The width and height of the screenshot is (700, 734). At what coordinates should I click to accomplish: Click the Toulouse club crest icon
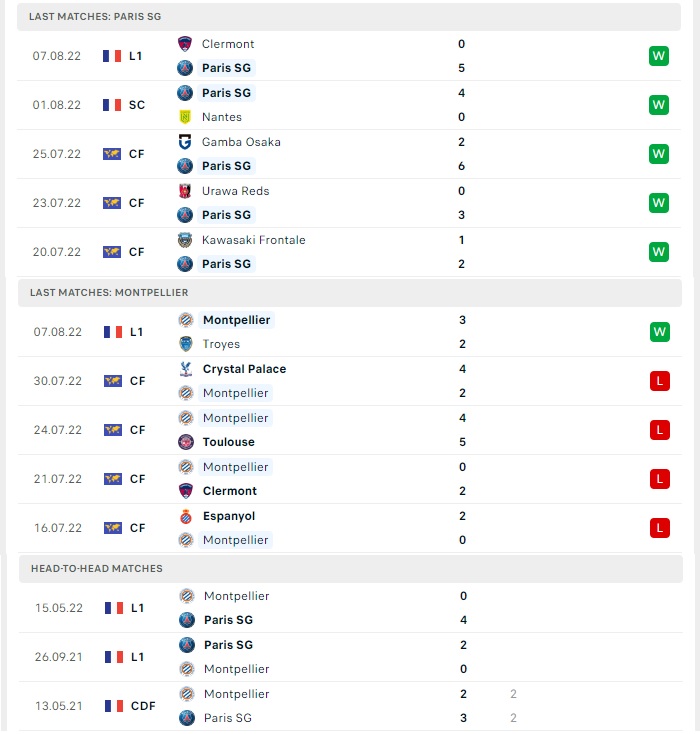[x=186, y=442]
